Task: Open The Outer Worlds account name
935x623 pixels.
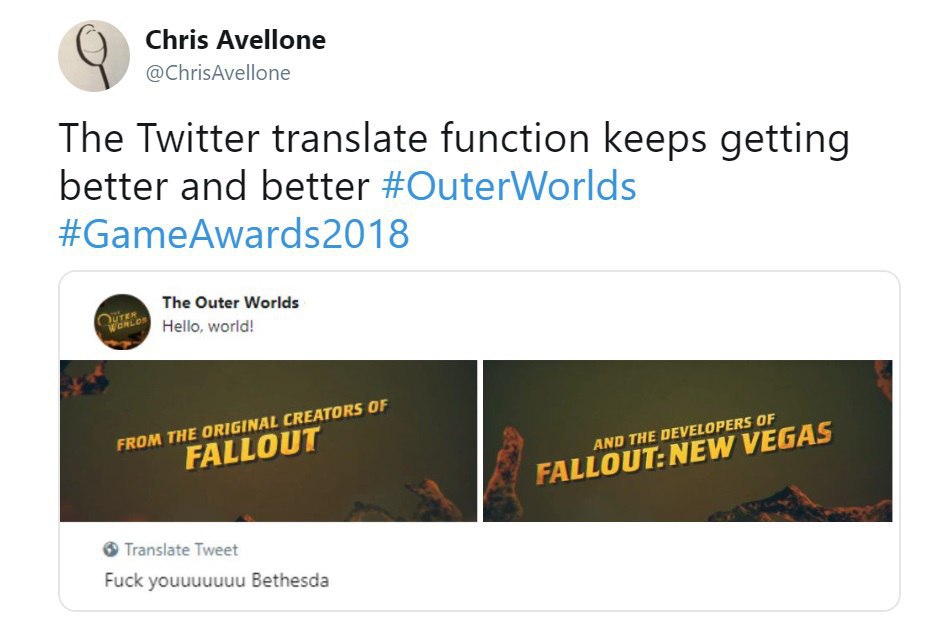Action: pyautogui.click(x=230, y=302)
